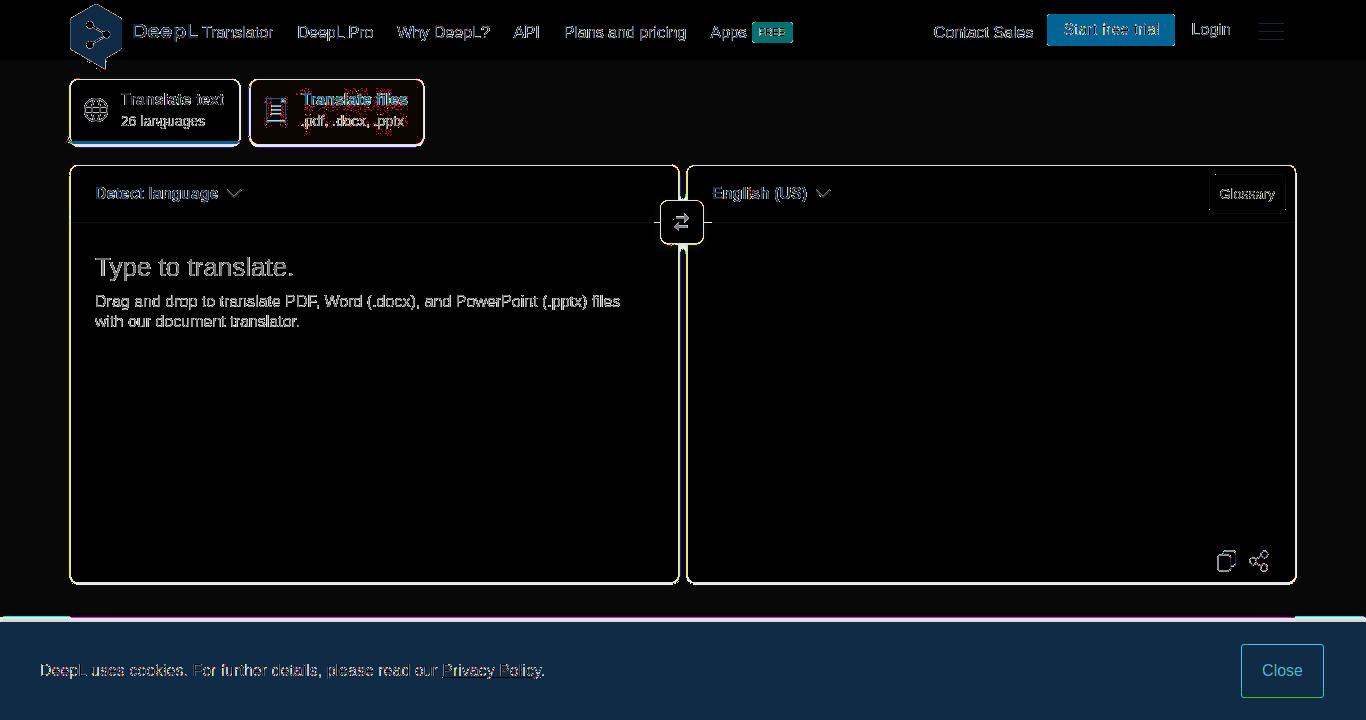Share the translation via share icon

point(1260,561)
